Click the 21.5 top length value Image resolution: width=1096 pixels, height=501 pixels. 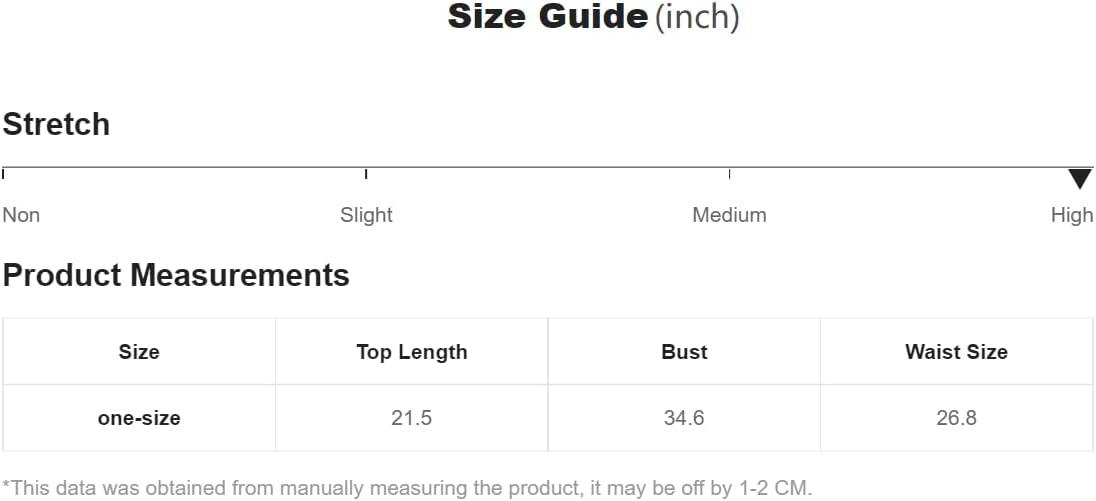point(412,418)
